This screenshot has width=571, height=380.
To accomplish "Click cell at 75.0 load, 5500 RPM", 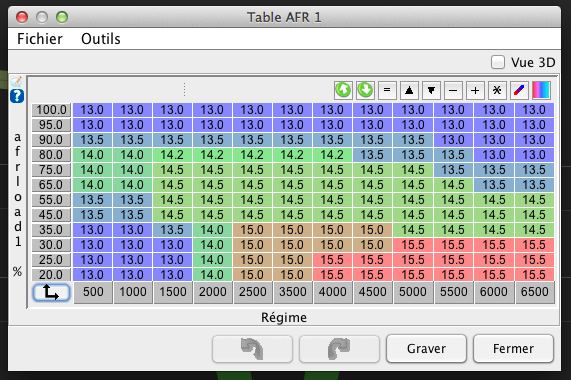I will [x=453, y=170].
